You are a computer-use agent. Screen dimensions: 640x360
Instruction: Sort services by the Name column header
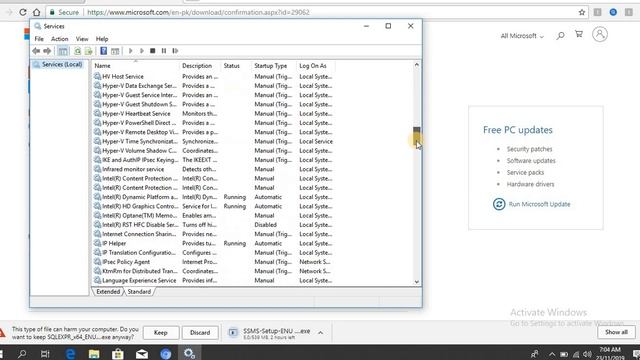(x=136, y=66)
